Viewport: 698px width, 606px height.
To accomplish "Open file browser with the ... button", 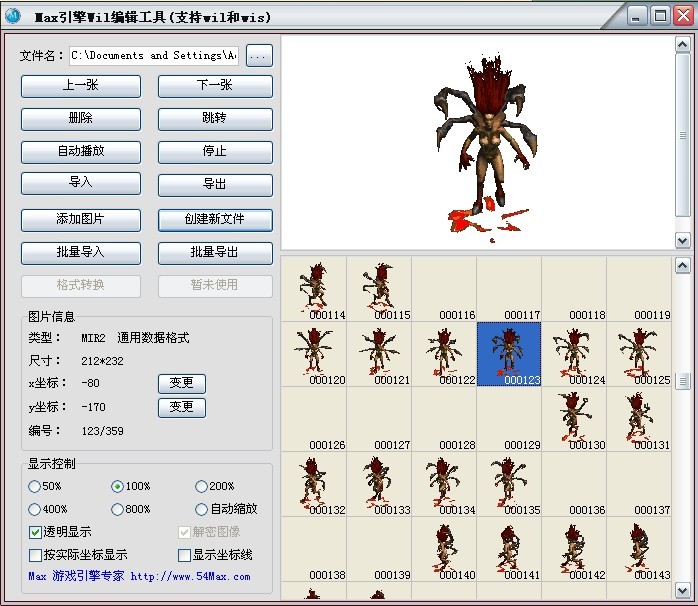I will tap(259, 56).
